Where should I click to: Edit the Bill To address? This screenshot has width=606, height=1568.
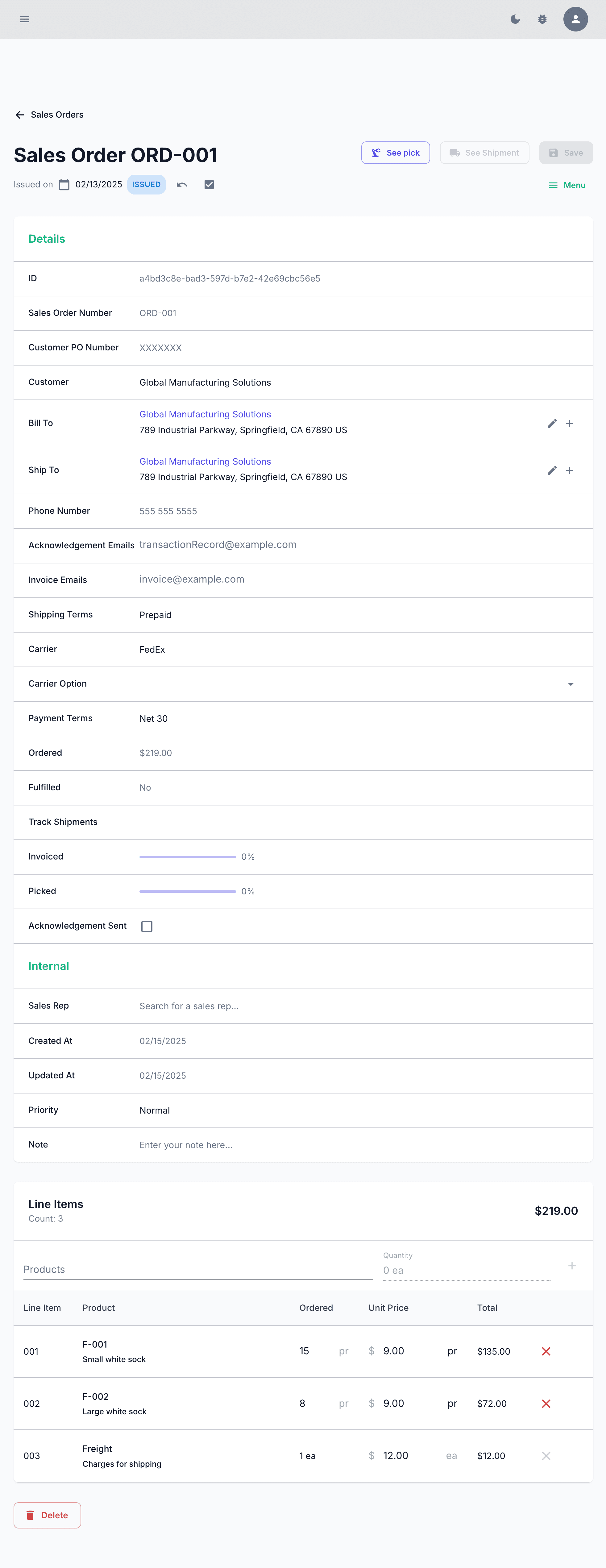point(552,424)
